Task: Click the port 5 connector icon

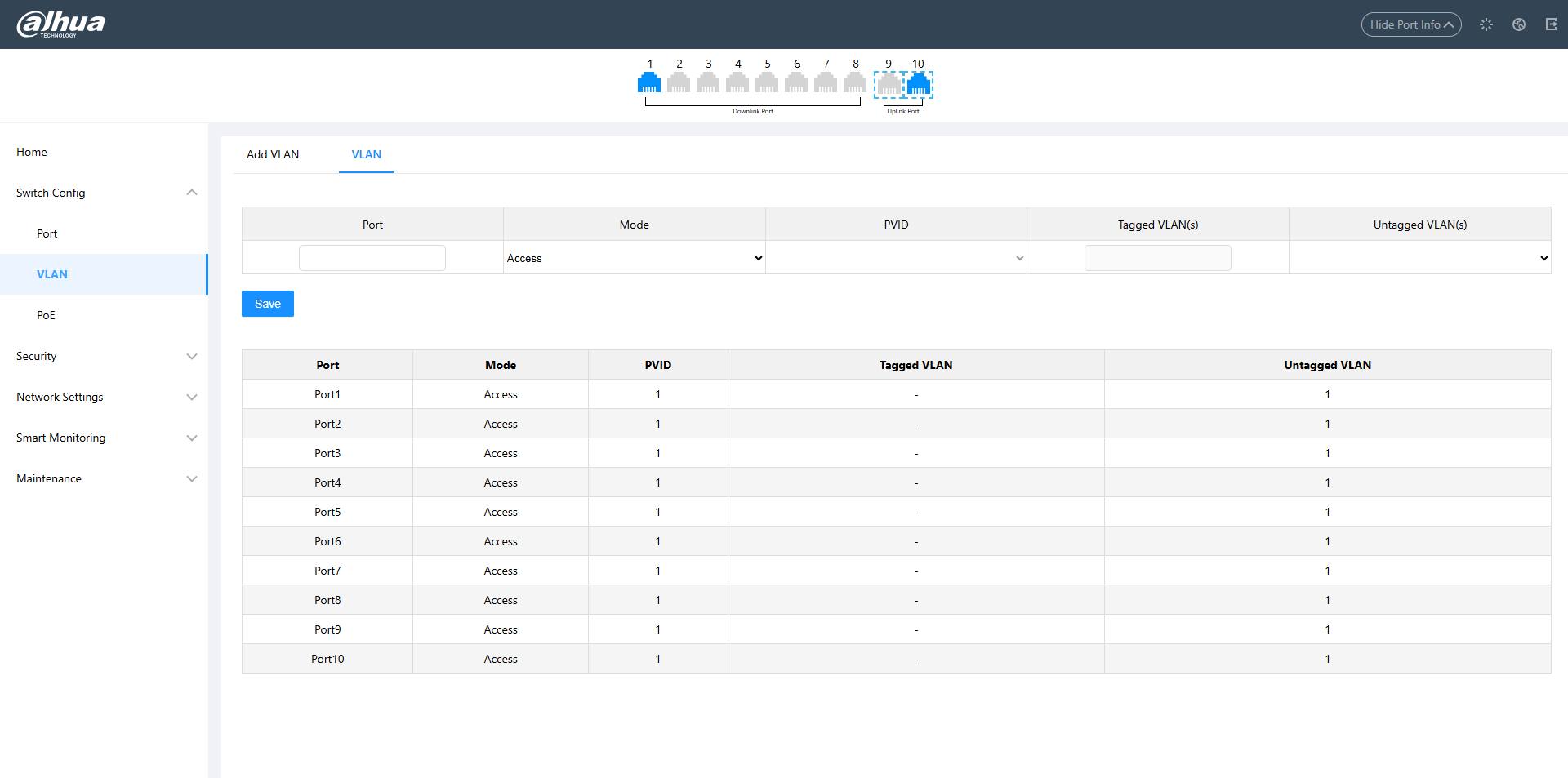Action: pyautogui.click(x=767, y=82)
